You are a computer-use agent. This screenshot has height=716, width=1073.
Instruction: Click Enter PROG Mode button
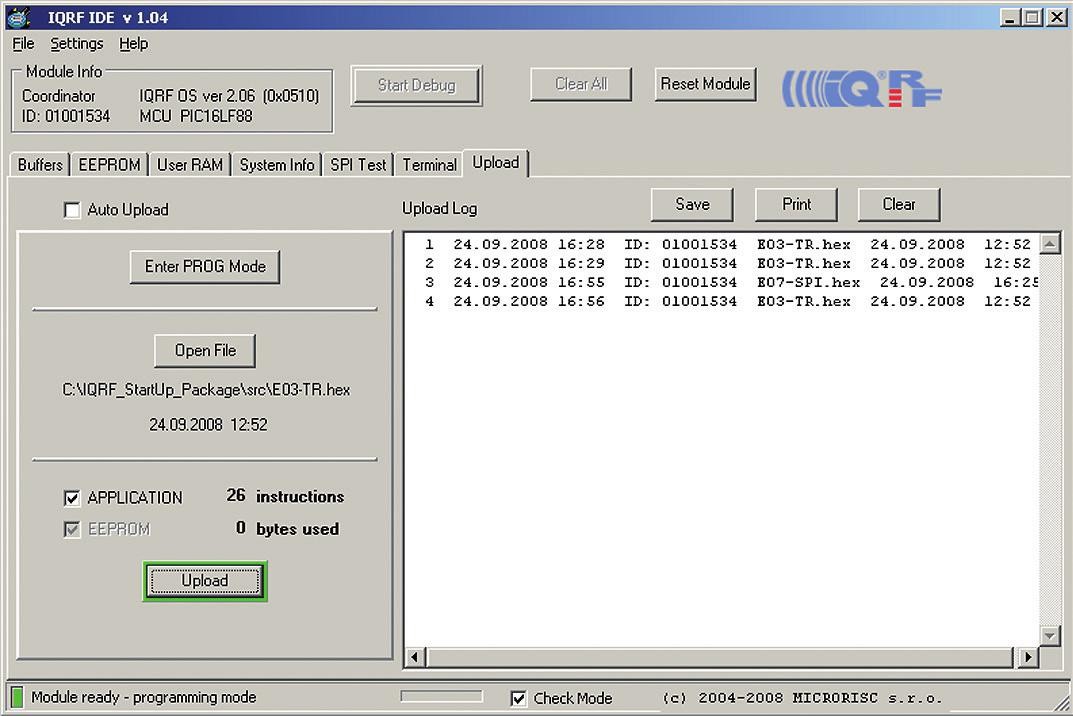205,266
